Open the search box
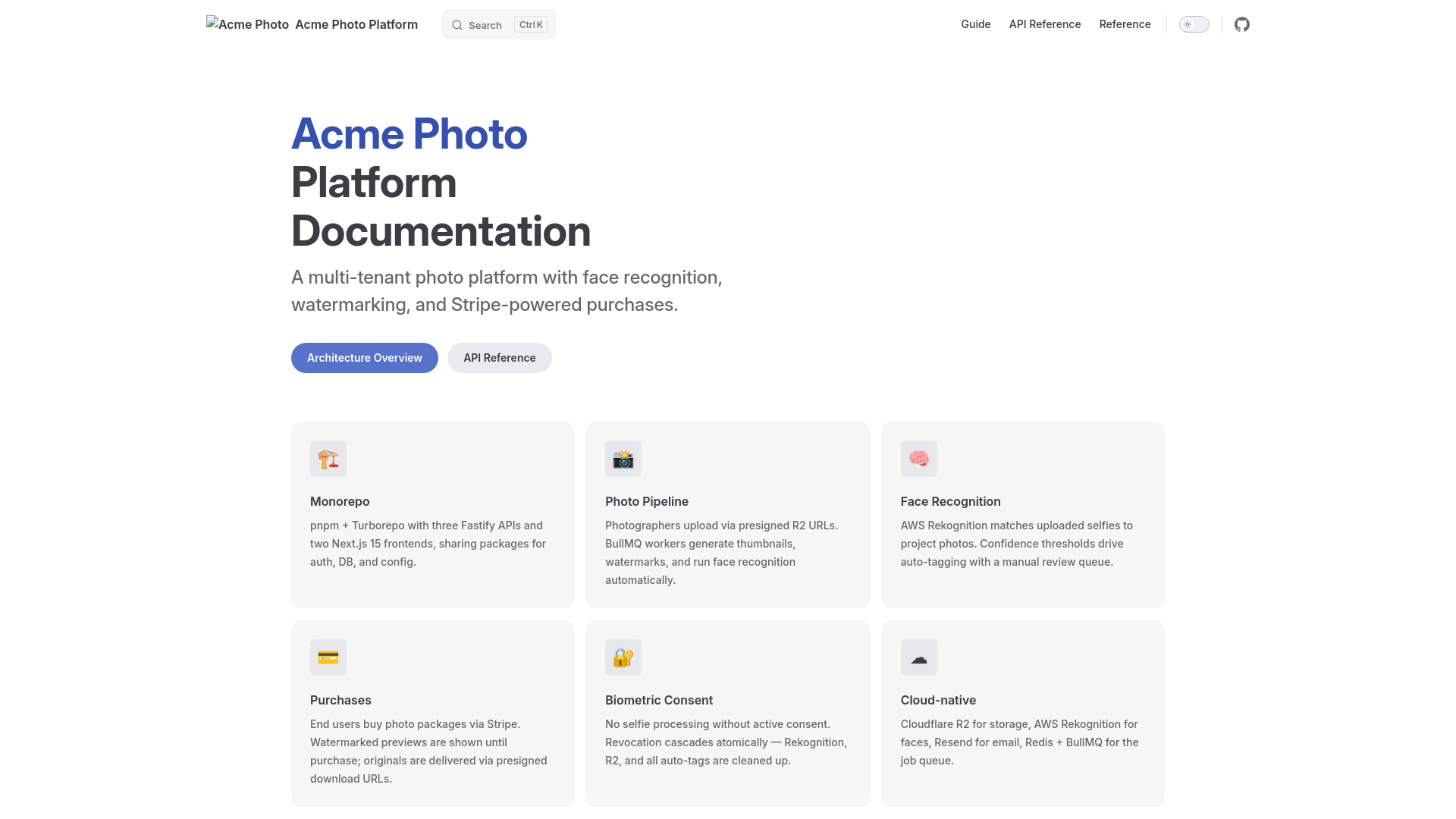 (x=499, y=24)
